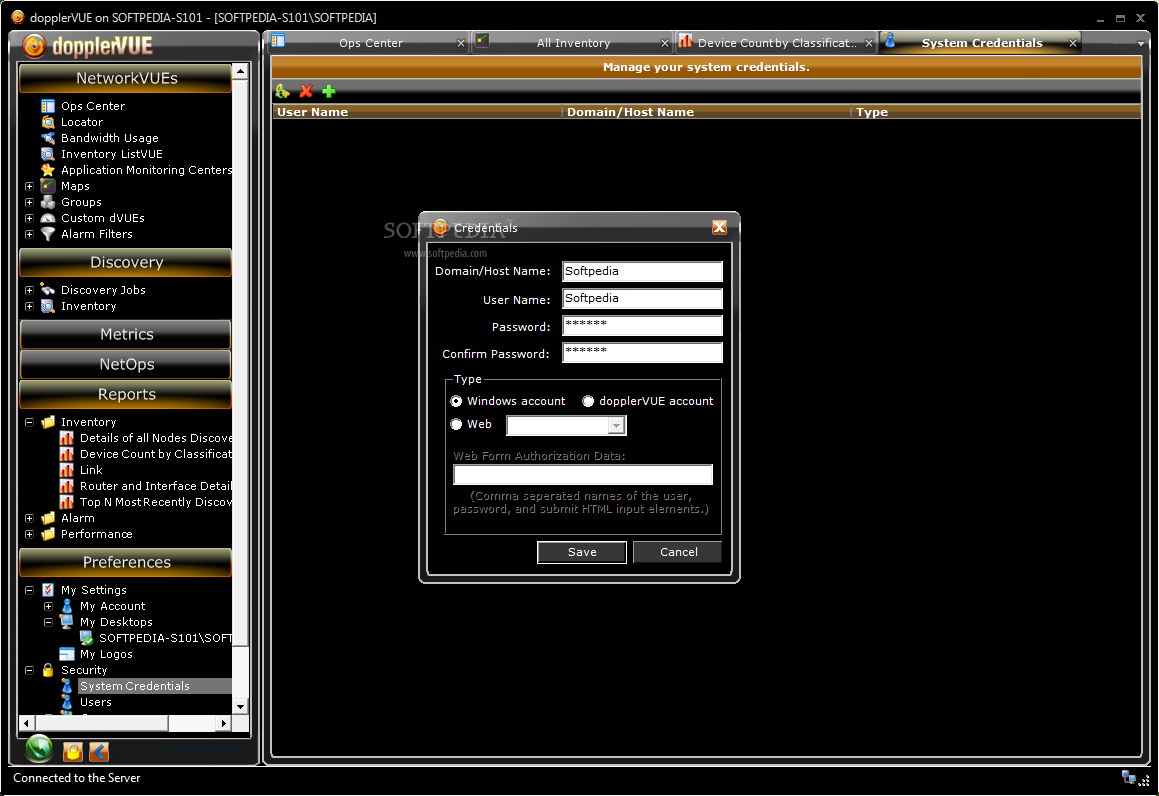Click the Security padlock tree icon
This screenshot has width=1159, height=796.
pyautogui.click(x=48, y=670)
